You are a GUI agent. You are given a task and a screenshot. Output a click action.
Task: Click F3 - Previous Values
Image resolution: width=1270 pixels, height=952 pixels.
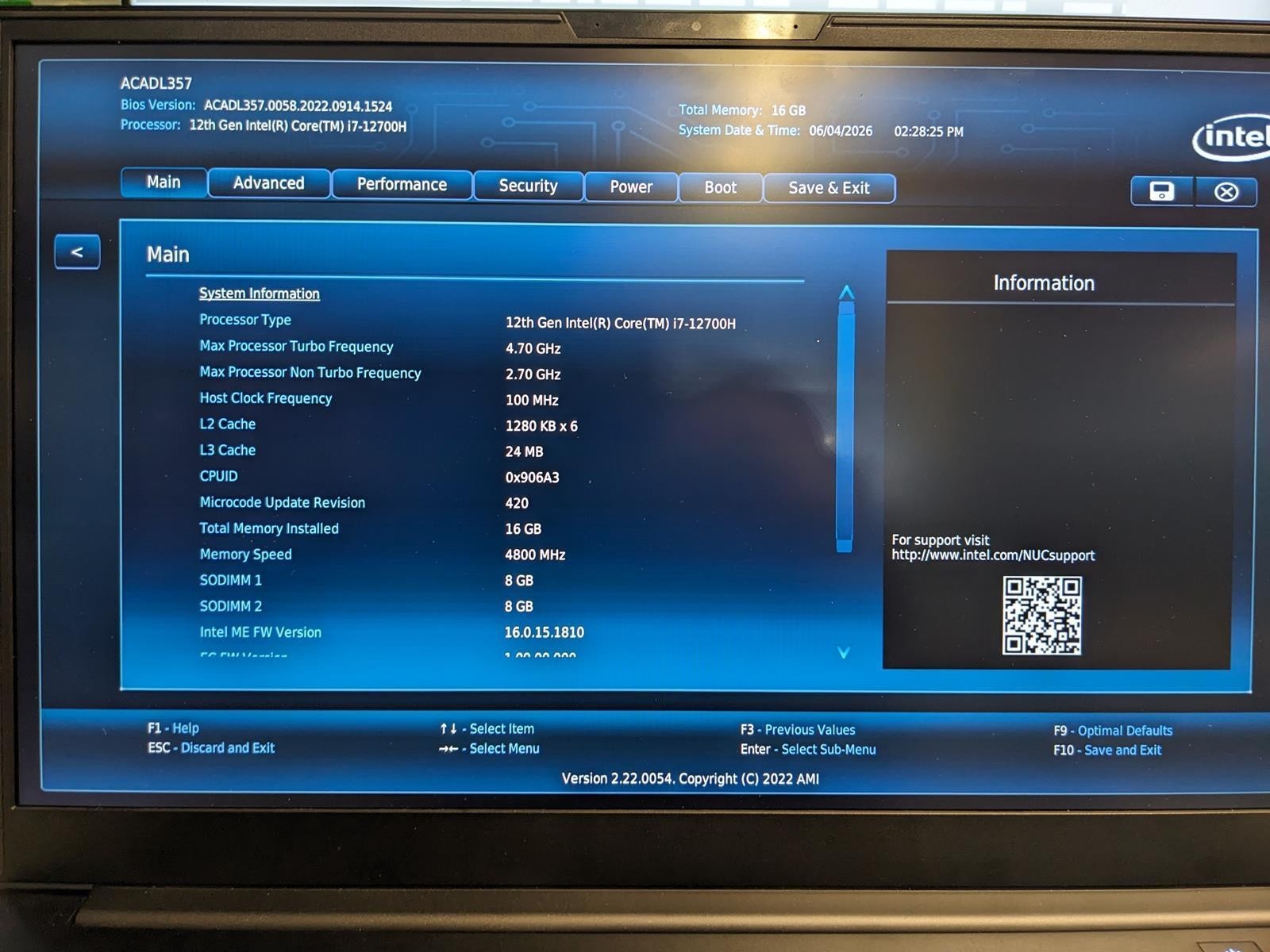[798, 730]
